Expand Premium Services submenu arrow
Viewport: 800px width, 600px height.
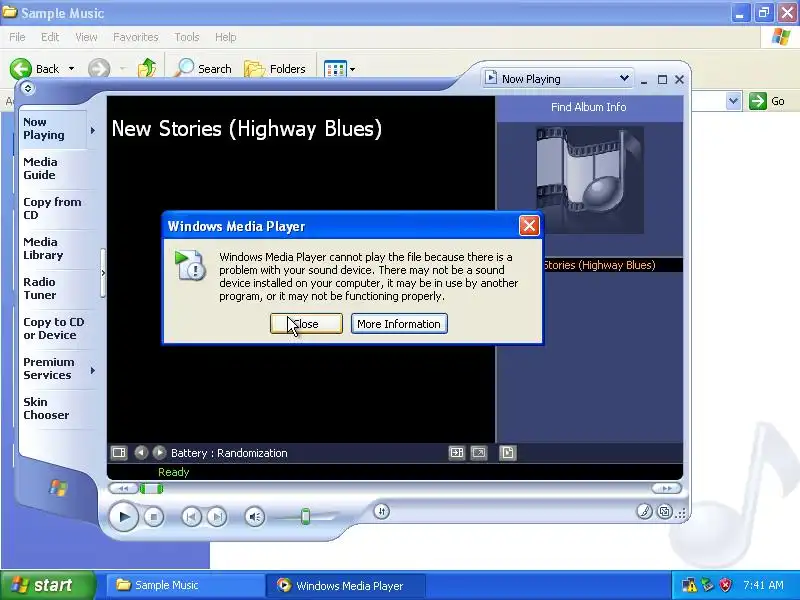click(93, 370)
